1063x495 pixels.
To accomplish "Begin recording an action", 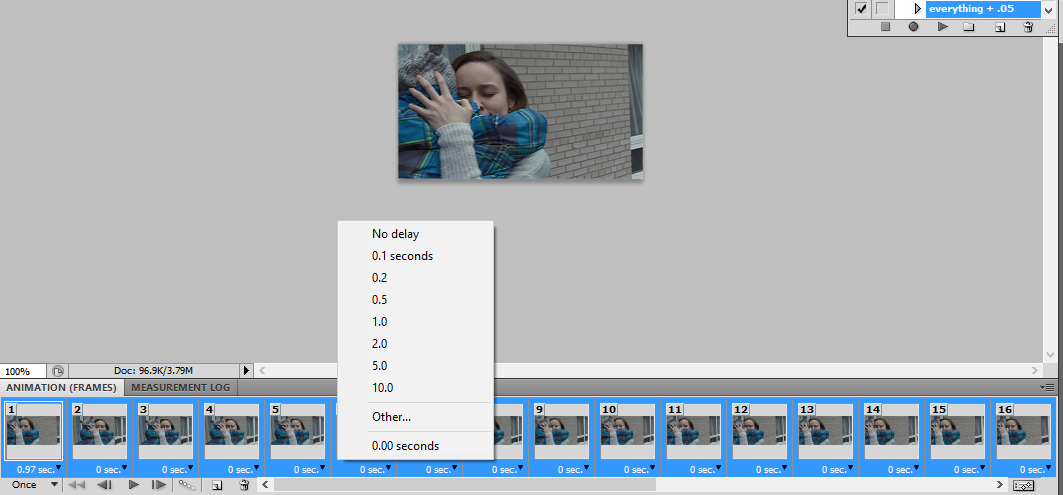I will (913, 27).
